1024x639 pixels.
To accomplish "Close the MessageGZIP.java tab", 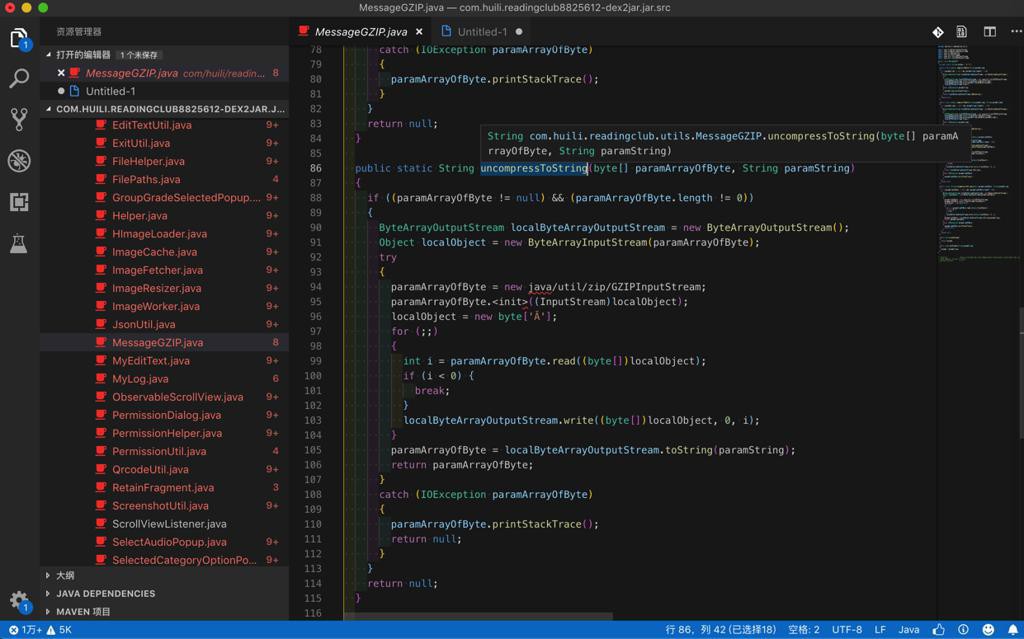I will [x=419, y=31].
